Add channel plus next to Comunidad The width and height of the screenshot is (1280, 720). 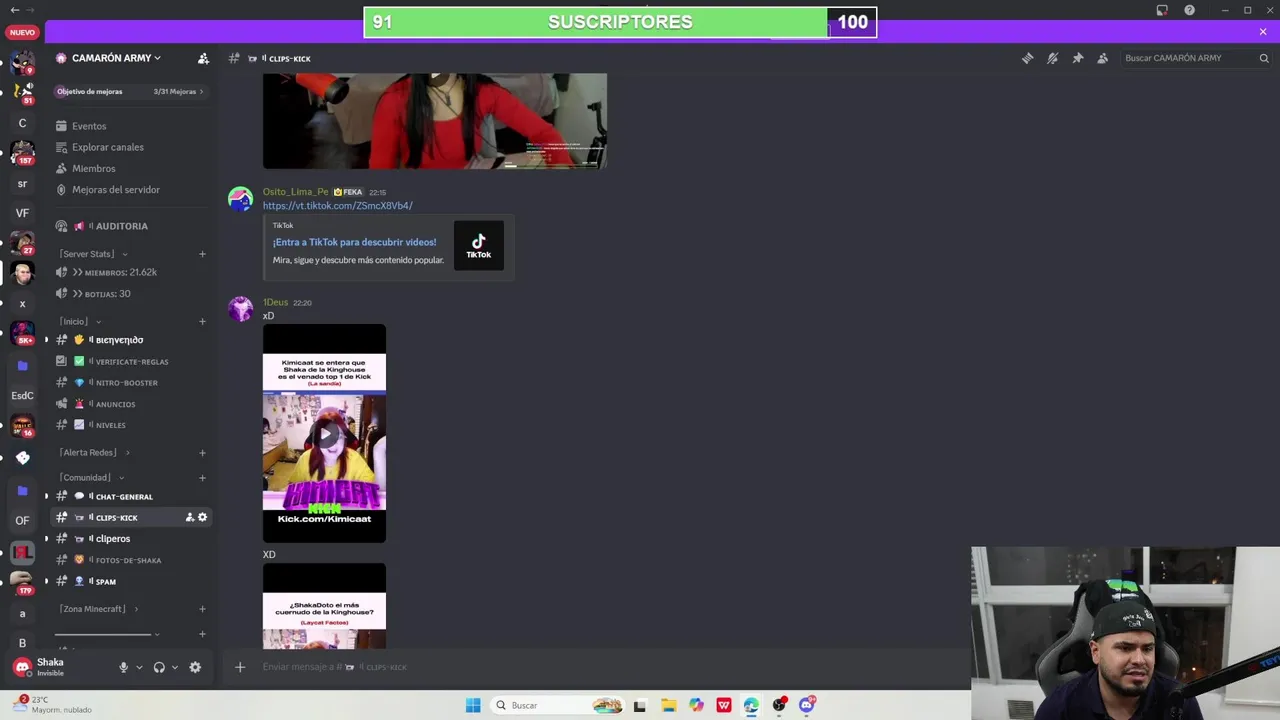pos(202,478)
